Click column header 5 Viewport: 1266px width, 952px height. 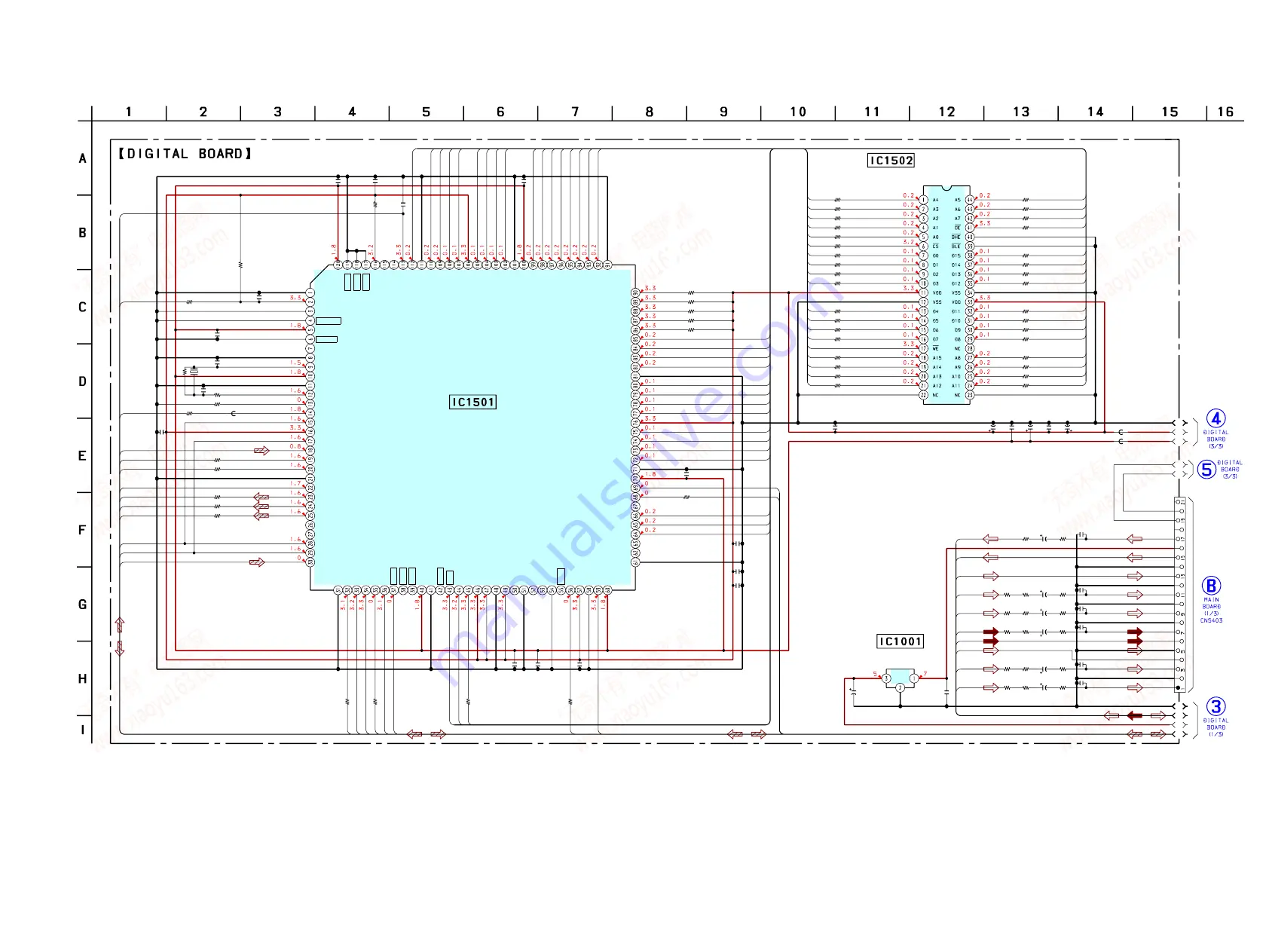[427, 112]
